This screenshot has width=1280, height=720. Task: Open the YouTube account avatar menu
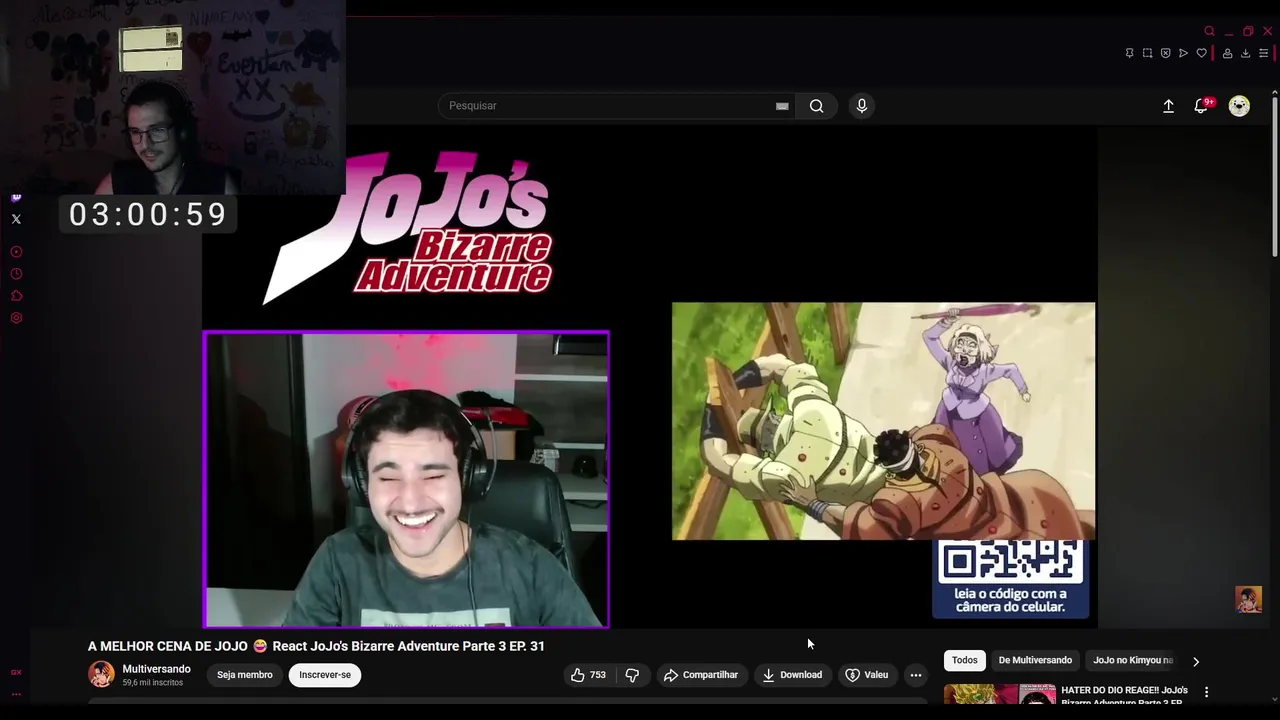(1239, 106)
